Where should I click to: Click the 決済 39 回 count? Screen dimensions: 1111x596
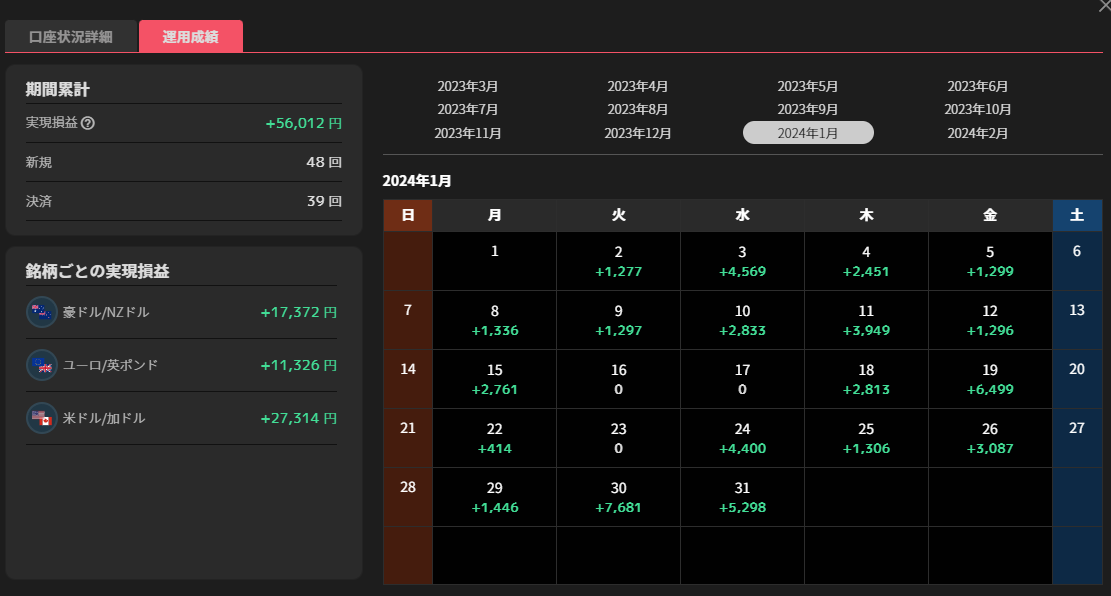tap(325, 201)
